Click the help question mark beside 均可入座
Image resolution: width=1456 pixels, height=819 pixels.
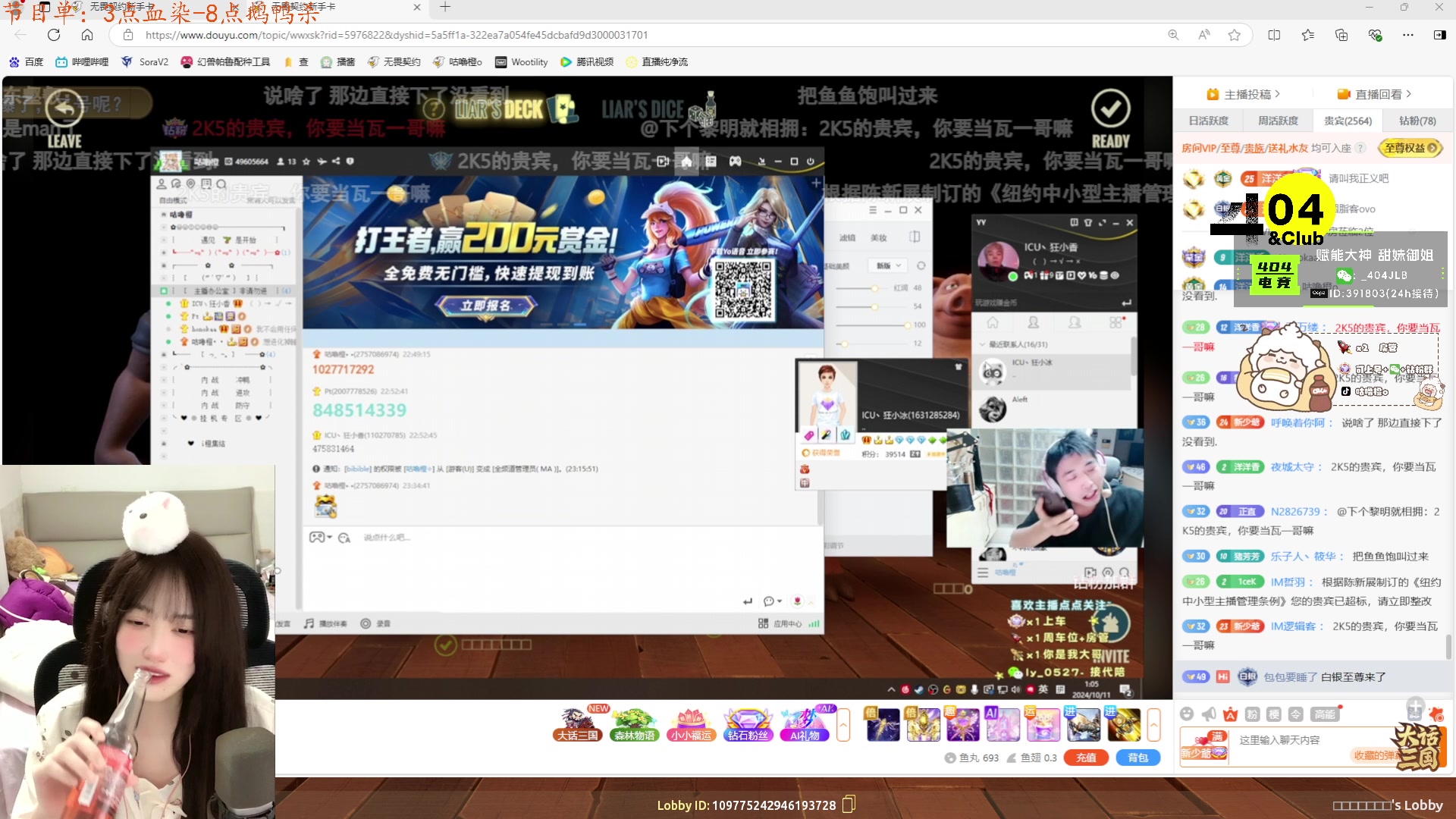pos(1360,148)
